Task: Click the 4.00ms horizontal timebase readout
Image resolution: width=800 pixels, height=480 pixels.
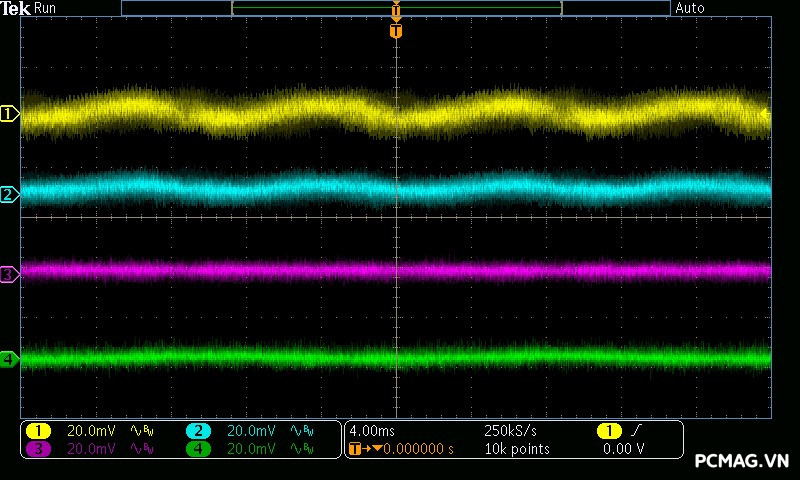Action: pos(374,431)
